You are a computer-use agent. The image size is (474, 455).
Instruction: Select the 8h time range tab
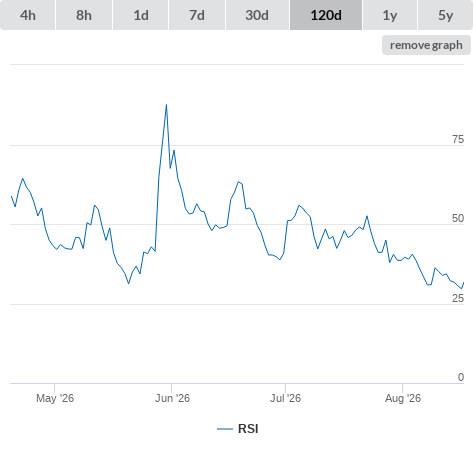[84, 15]
